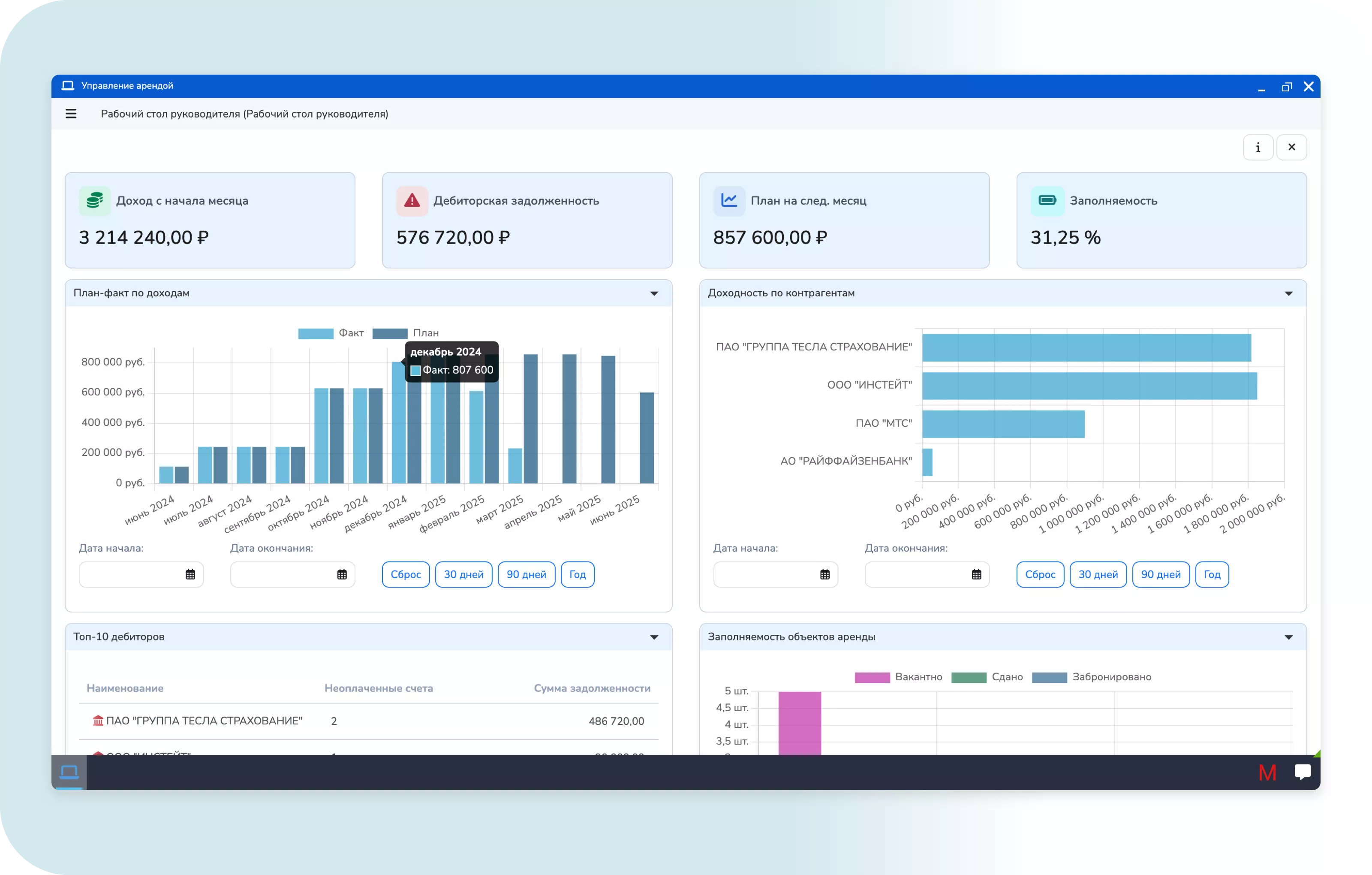
Task: Collapse the План-факт по доходам panel
Action: pyautogui.click(x=654, y=293)
